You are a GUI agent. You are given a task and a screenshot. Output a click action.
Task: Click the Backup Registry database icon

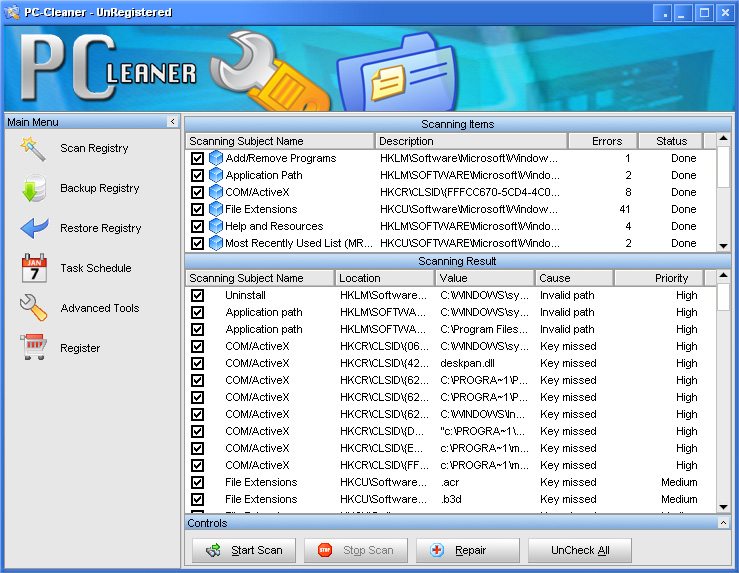coord(33,188)
